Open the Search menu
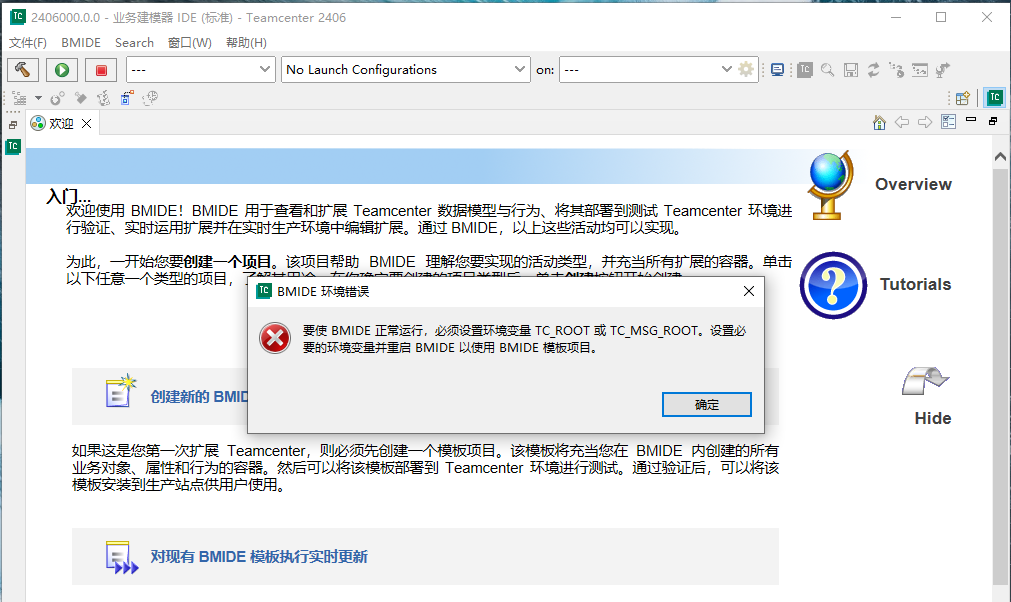 point(134,43)
